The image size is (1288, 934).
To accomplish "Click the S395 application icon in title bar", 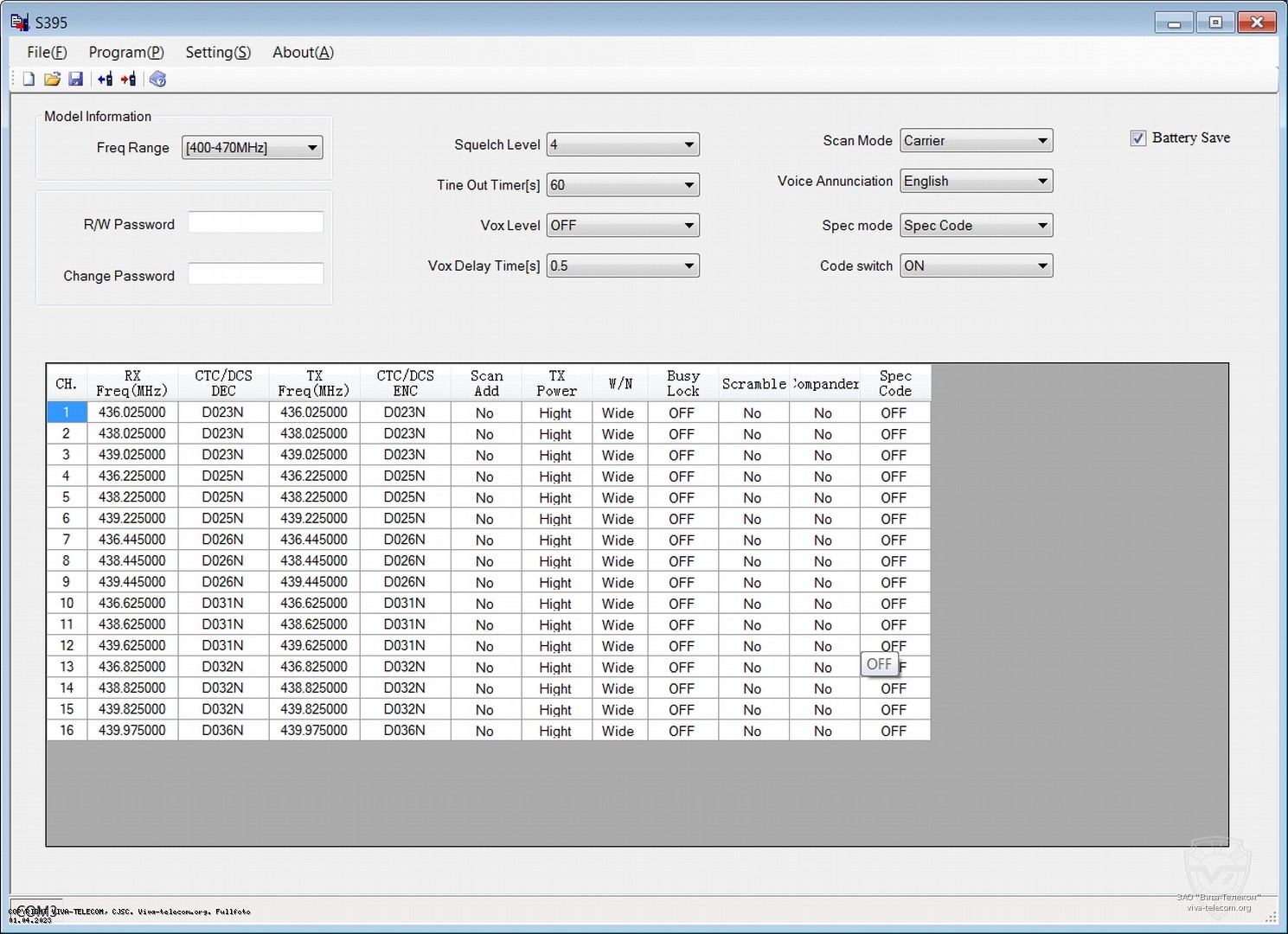I will click(19, 22).
